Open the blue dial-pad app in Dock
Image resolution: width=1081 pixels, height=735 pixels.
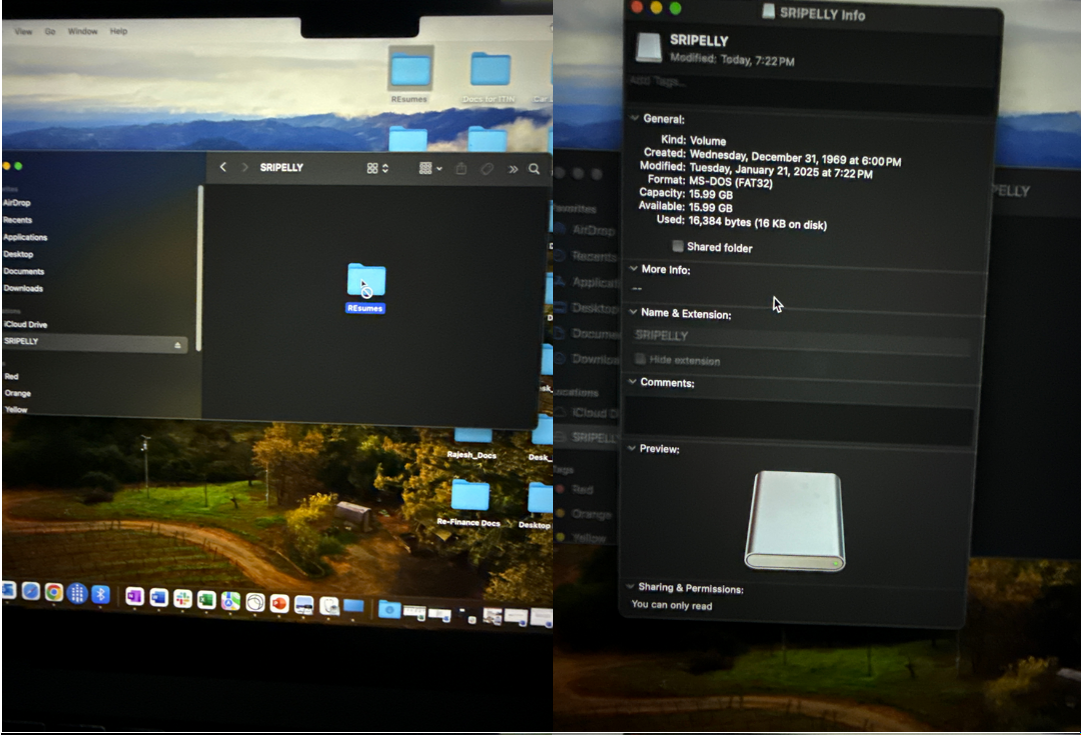point(77,593)
